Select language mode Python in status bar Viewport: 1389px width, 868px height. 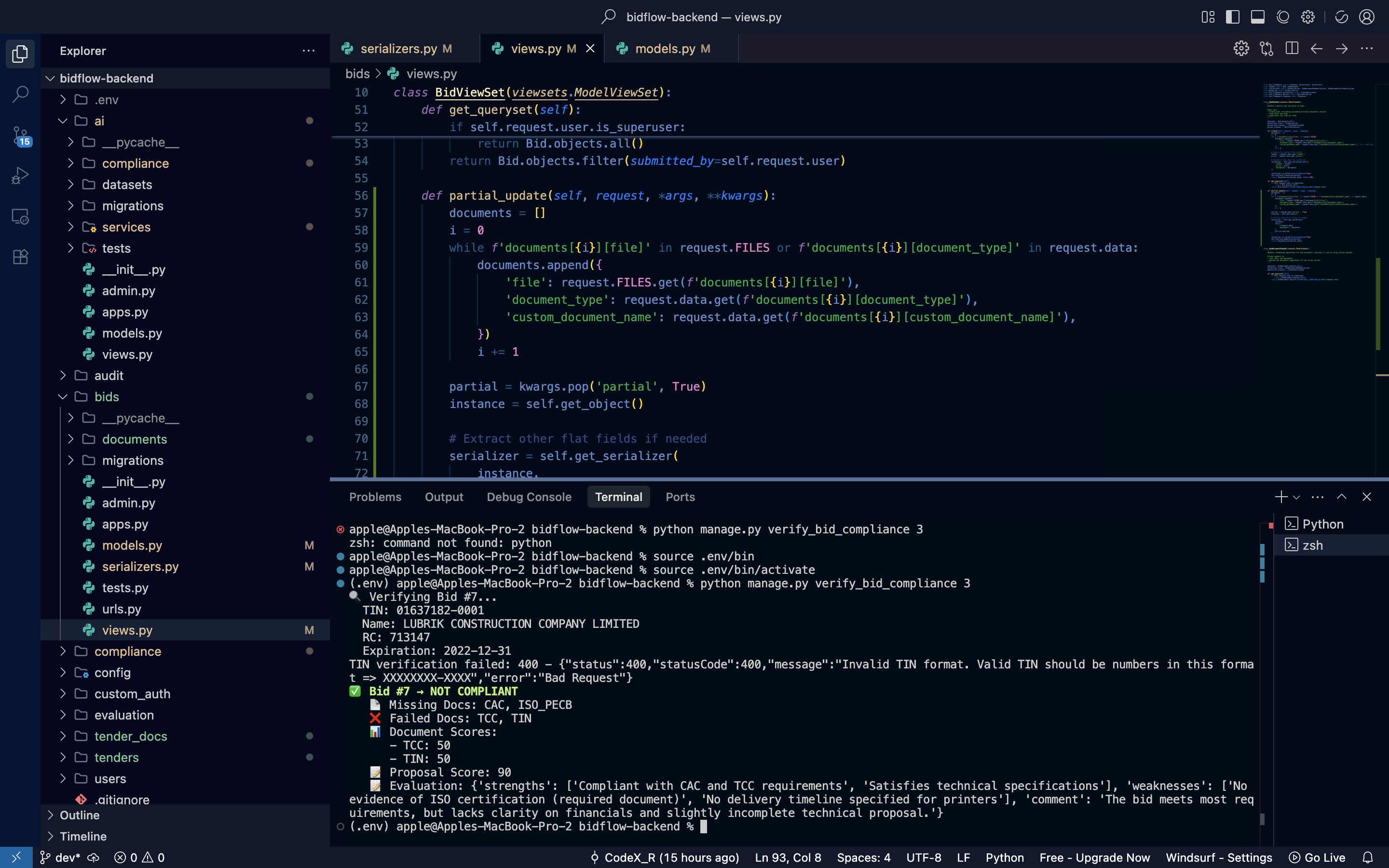pyautogui.click(x=1005, y=858)
